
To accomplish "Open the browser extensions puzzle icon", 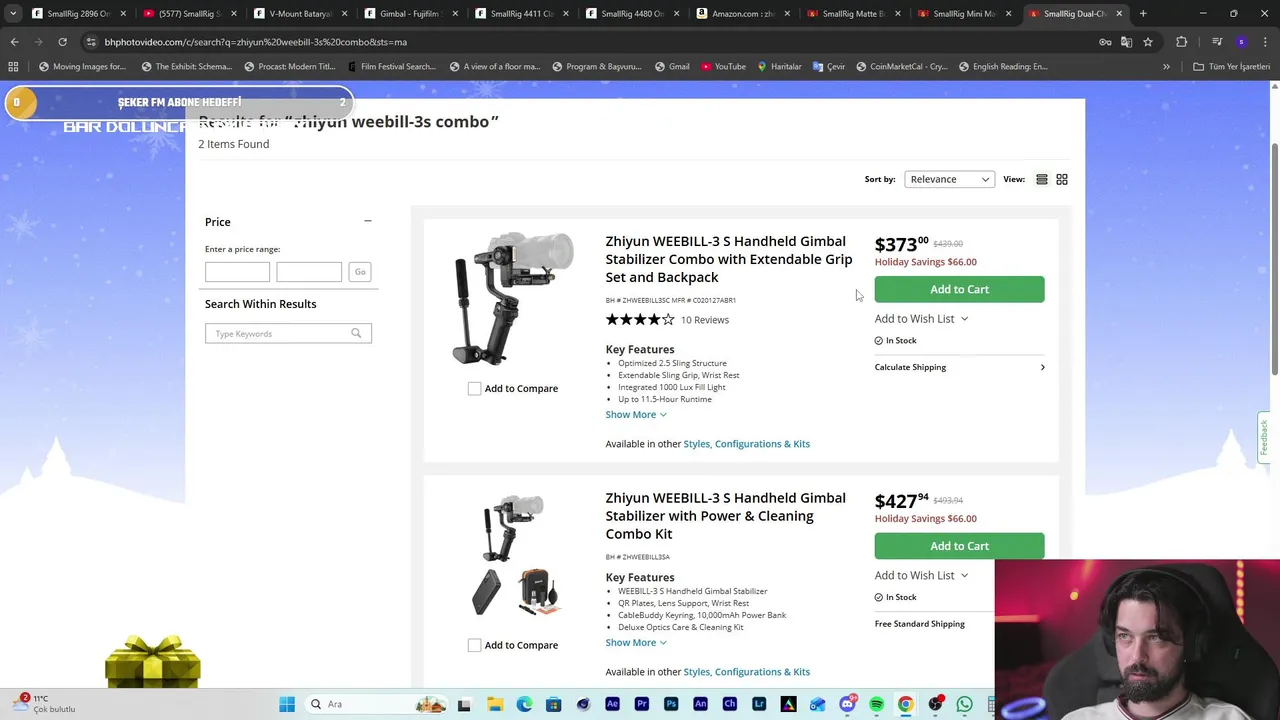I will [1181, 42].
